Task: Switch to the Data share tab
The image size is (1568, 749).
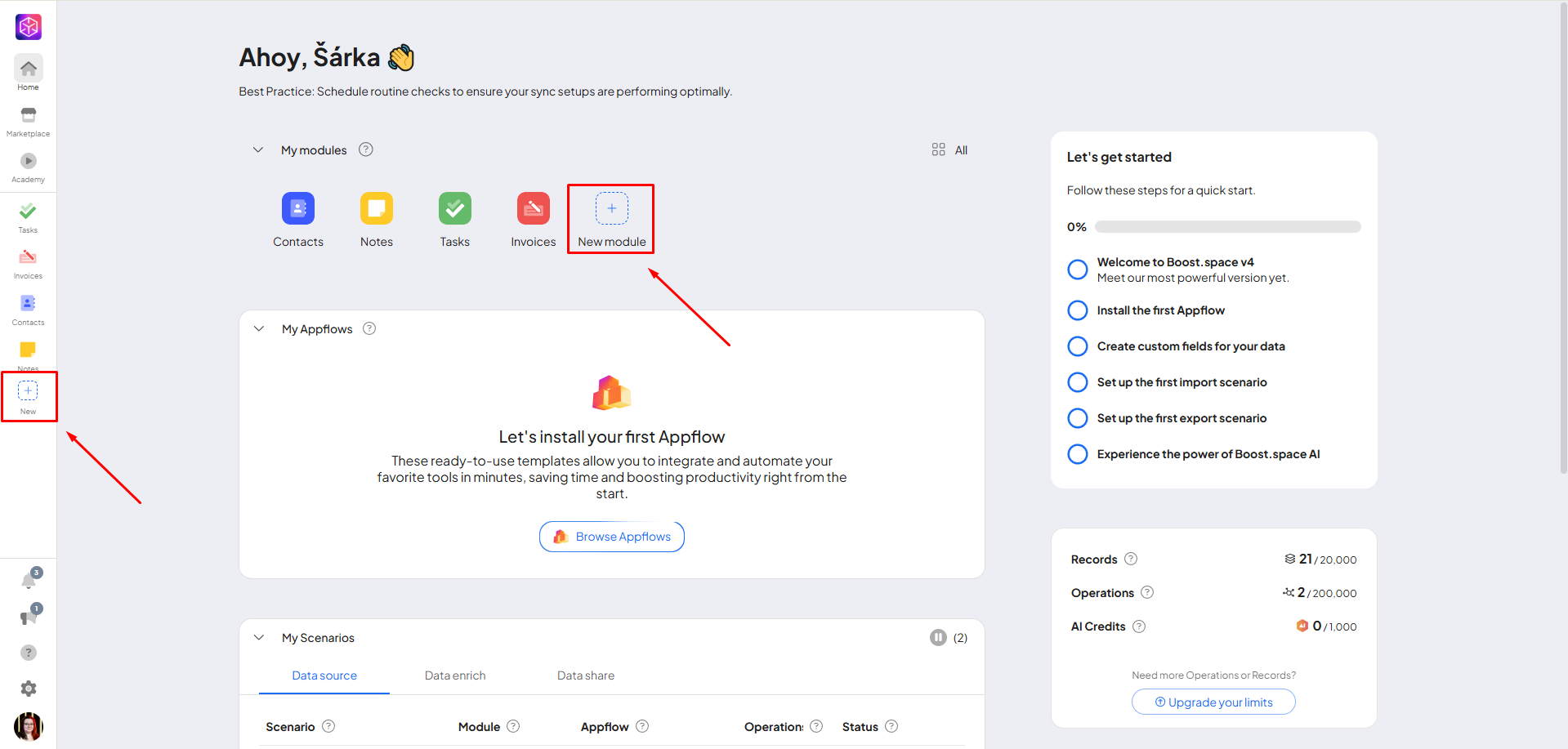Action: tap(586, 675)
